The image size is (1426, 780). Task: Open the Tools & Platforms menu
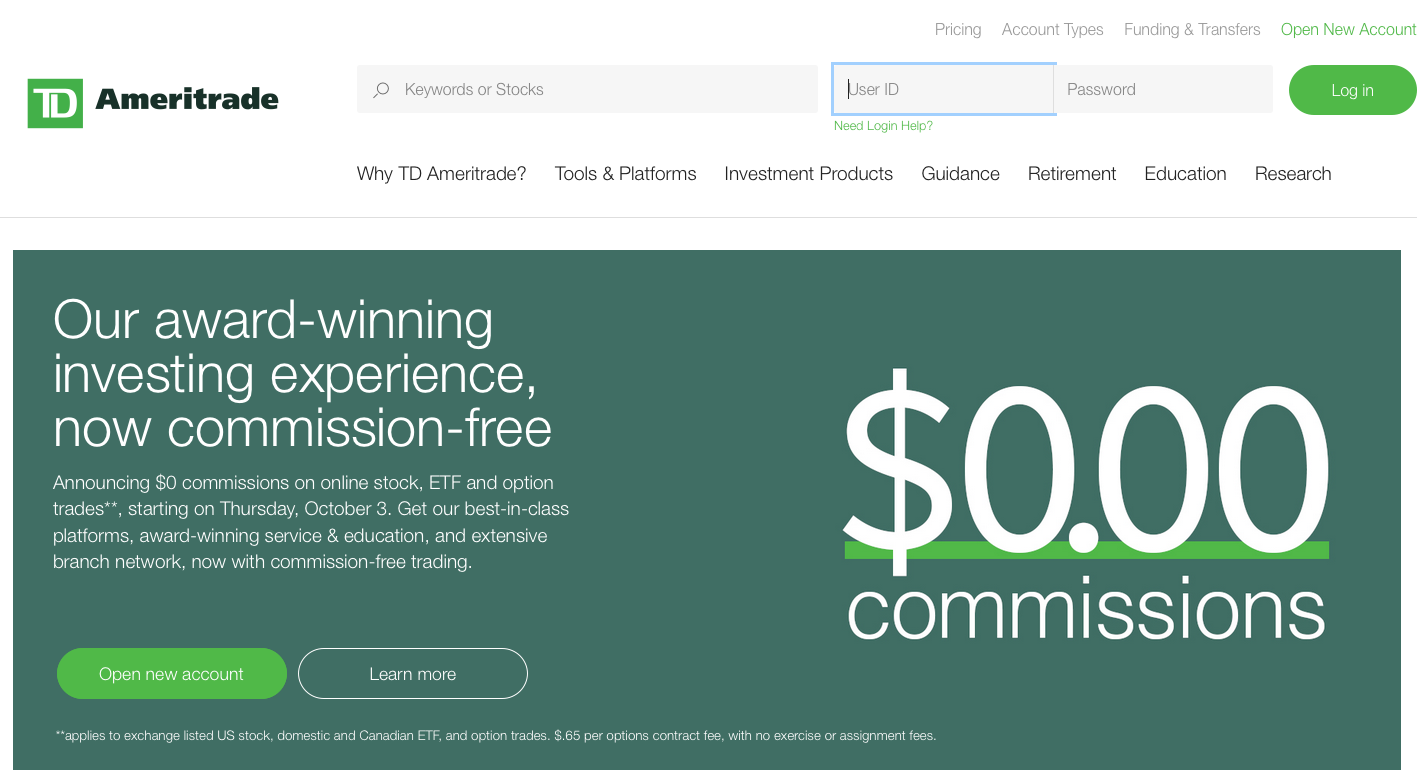click(x=625, y=174)
